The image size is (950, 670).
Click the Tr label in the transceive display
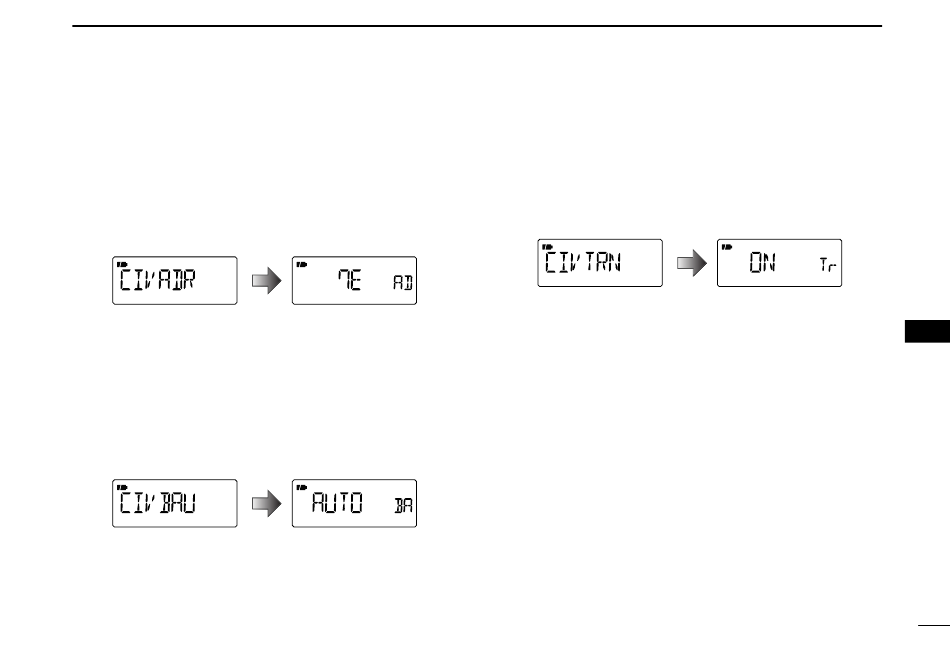(828, 265)
